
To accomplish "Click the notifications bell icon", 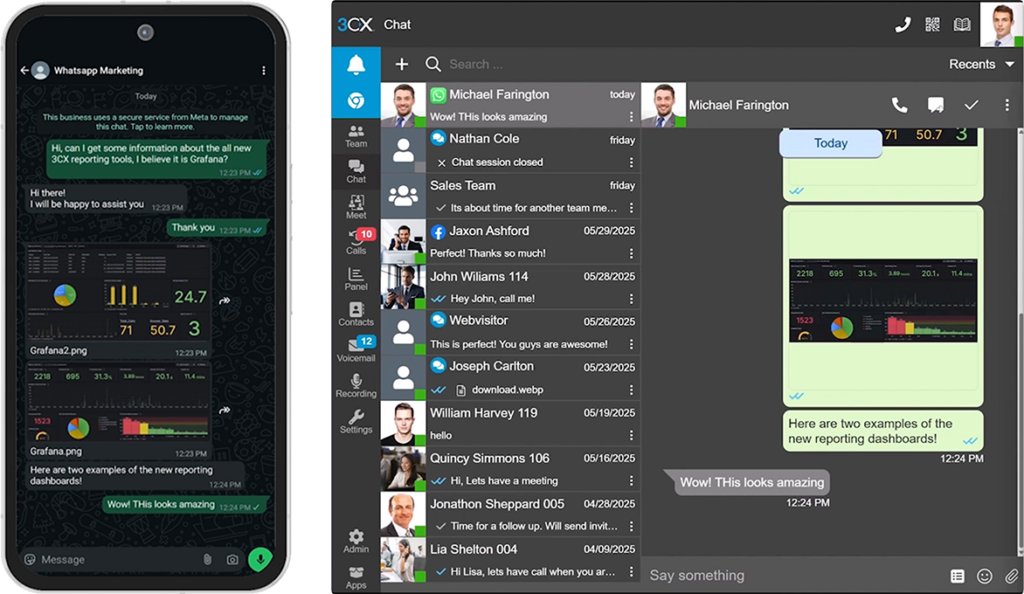I will pos(355,65).
